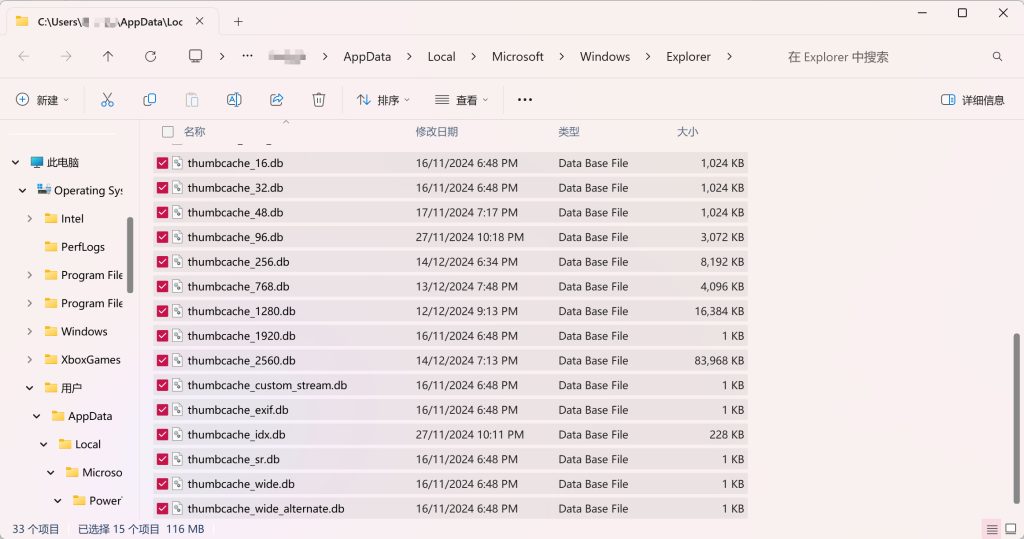The image size is (1024, 539).
Task: Sort by 名称 column header
Action: [x=195, y=132]
